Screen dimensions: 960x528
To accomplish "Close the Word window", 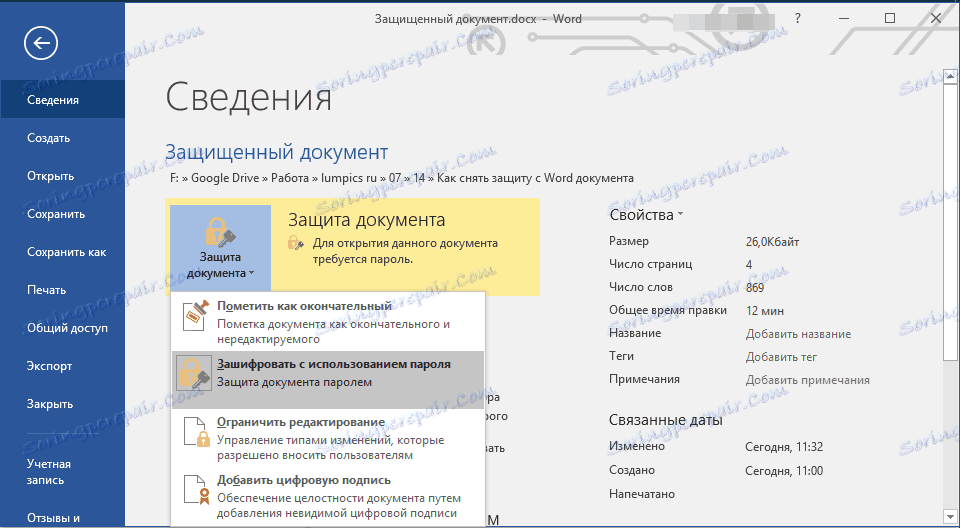I will [x=936, y=18].
